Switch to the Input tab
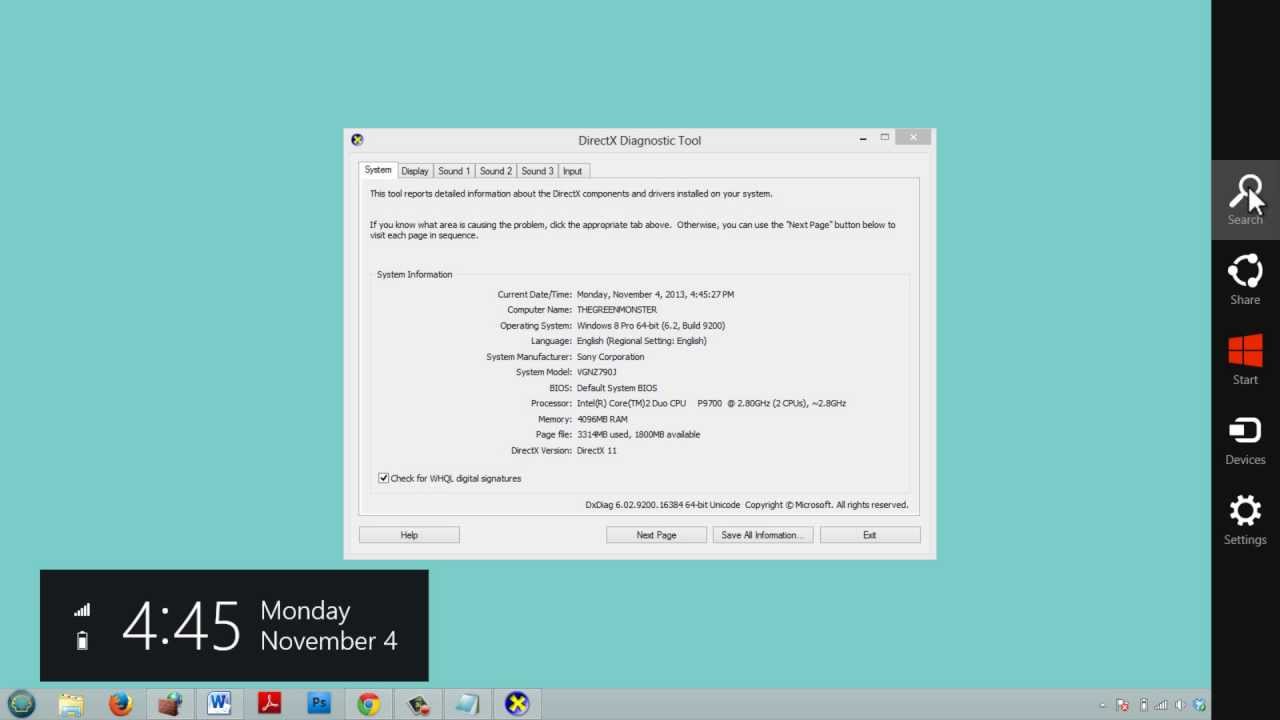 click(x=572, y=171)
